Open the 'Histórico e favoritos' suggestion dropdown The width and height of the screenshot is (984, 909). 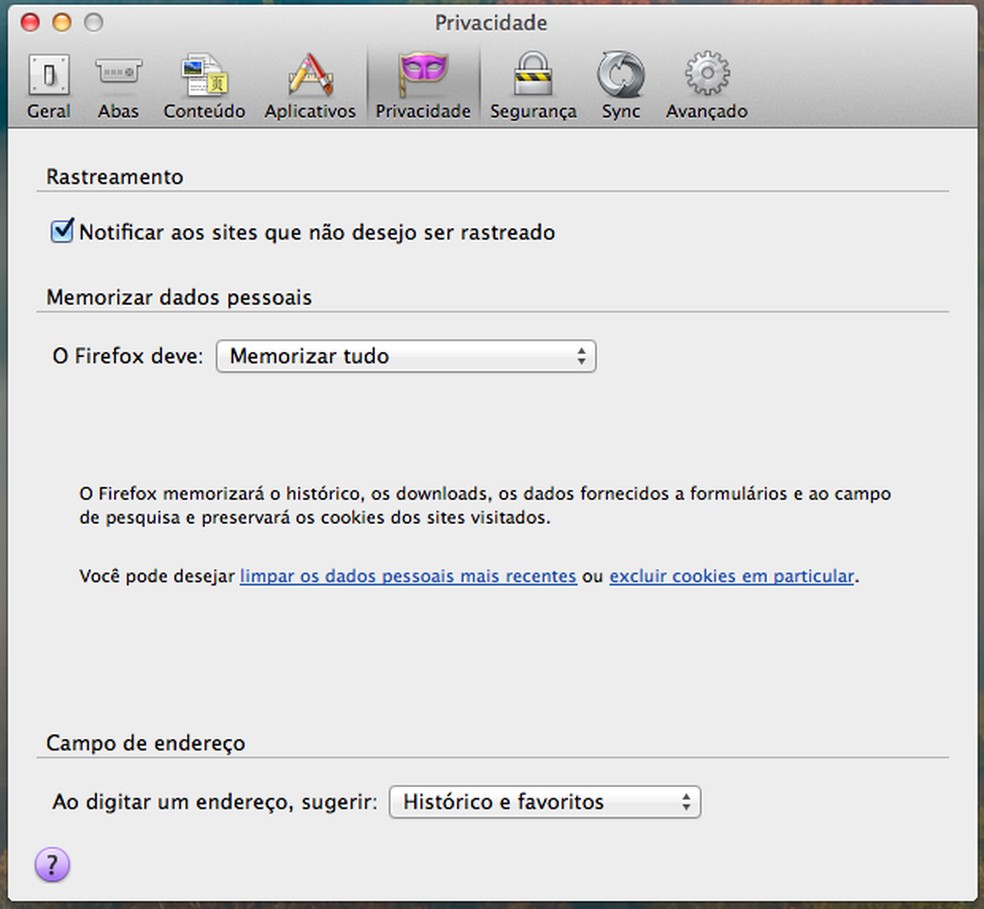pyautogui.click(x=545, y=801)
